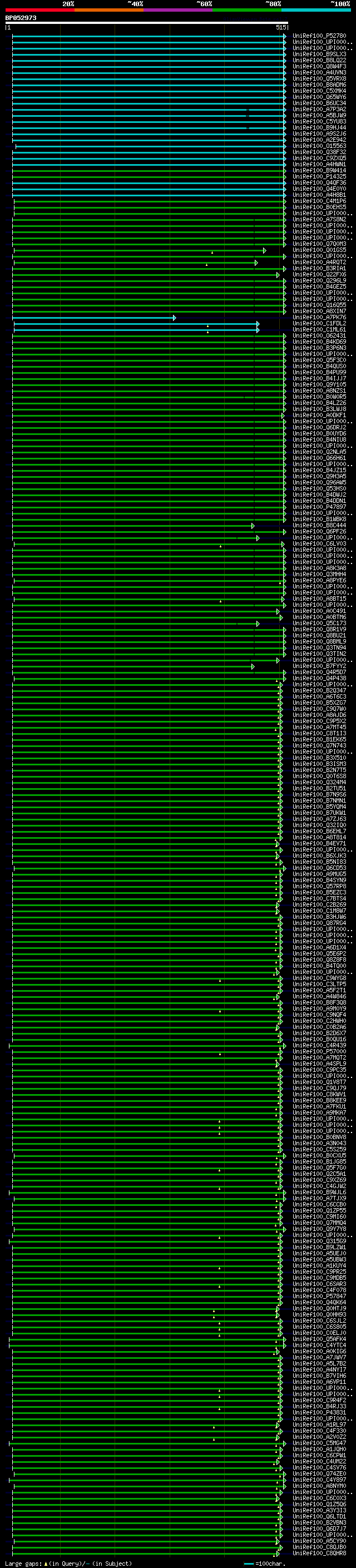Select hit label UniRef100_A4RQT2
The image size is (356, 1568).
pyautogui.click(x=319, y=263)
